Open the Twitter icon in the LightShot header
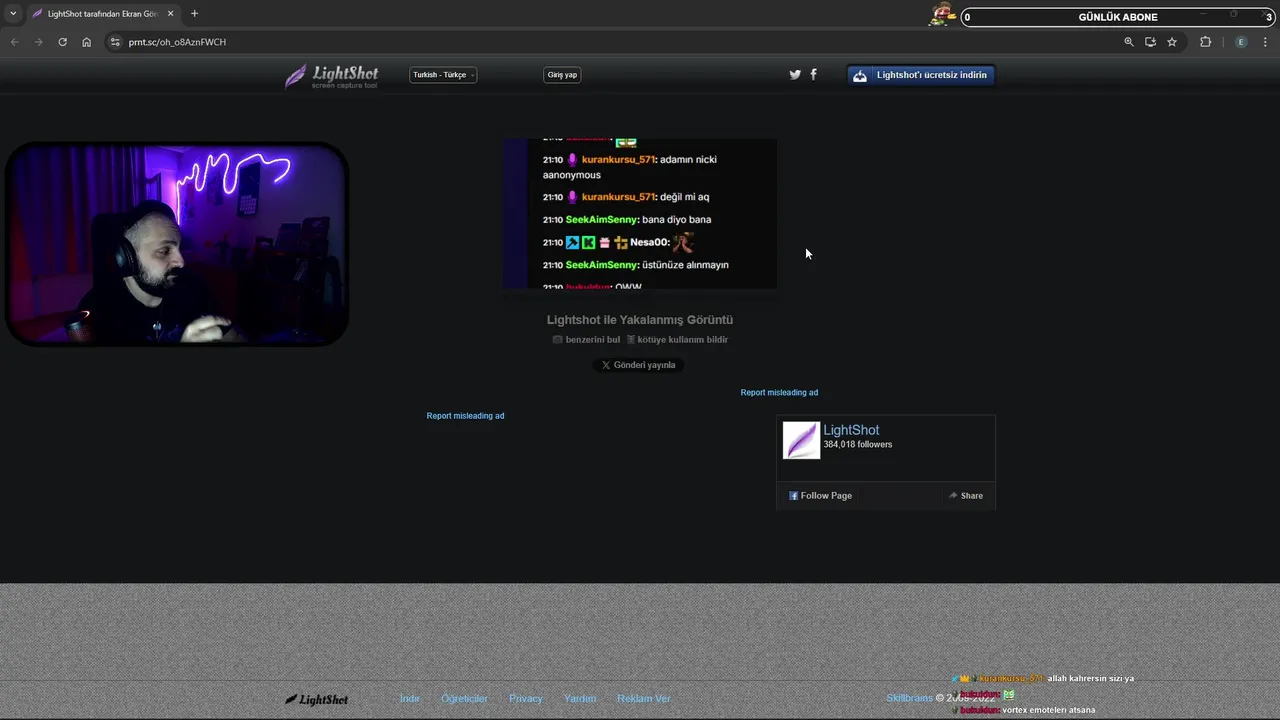 pos(795,75)
